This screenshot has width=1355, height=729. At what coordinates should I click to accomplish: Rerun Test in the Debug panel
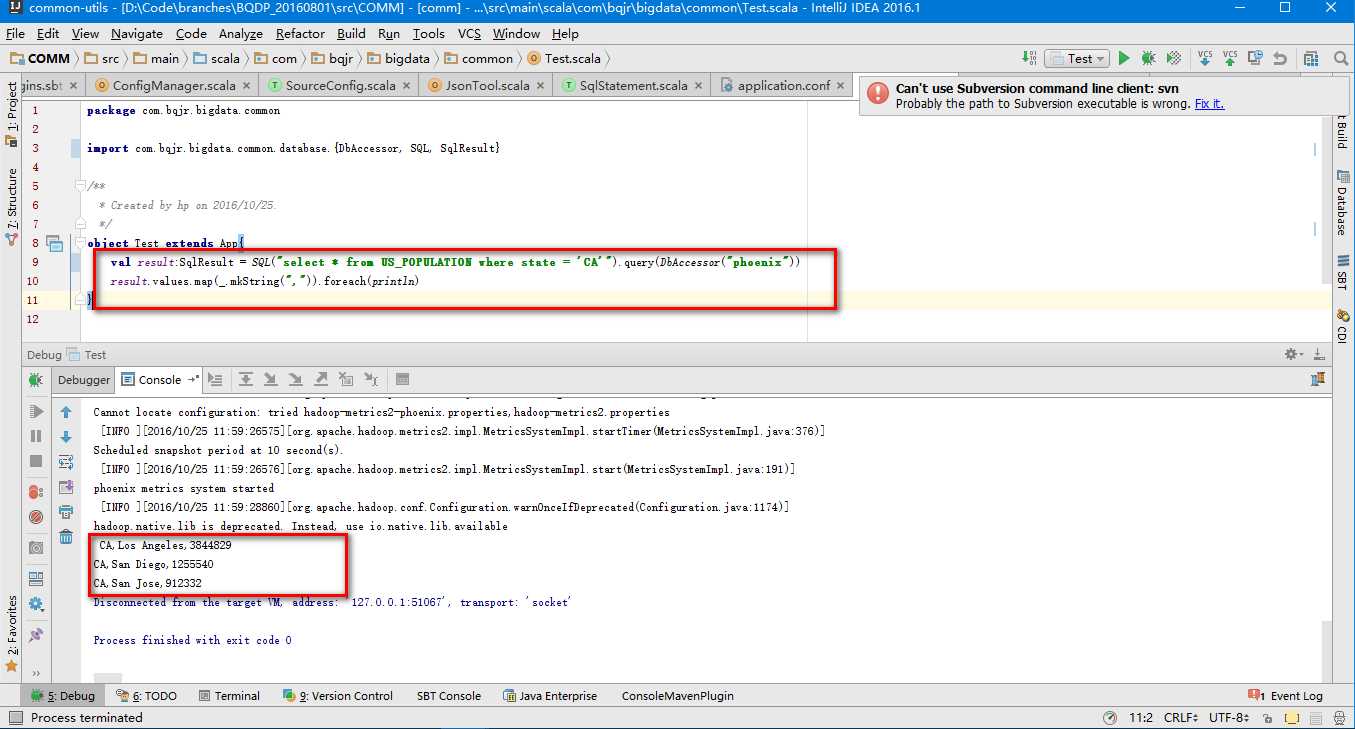tap(36, 380)
